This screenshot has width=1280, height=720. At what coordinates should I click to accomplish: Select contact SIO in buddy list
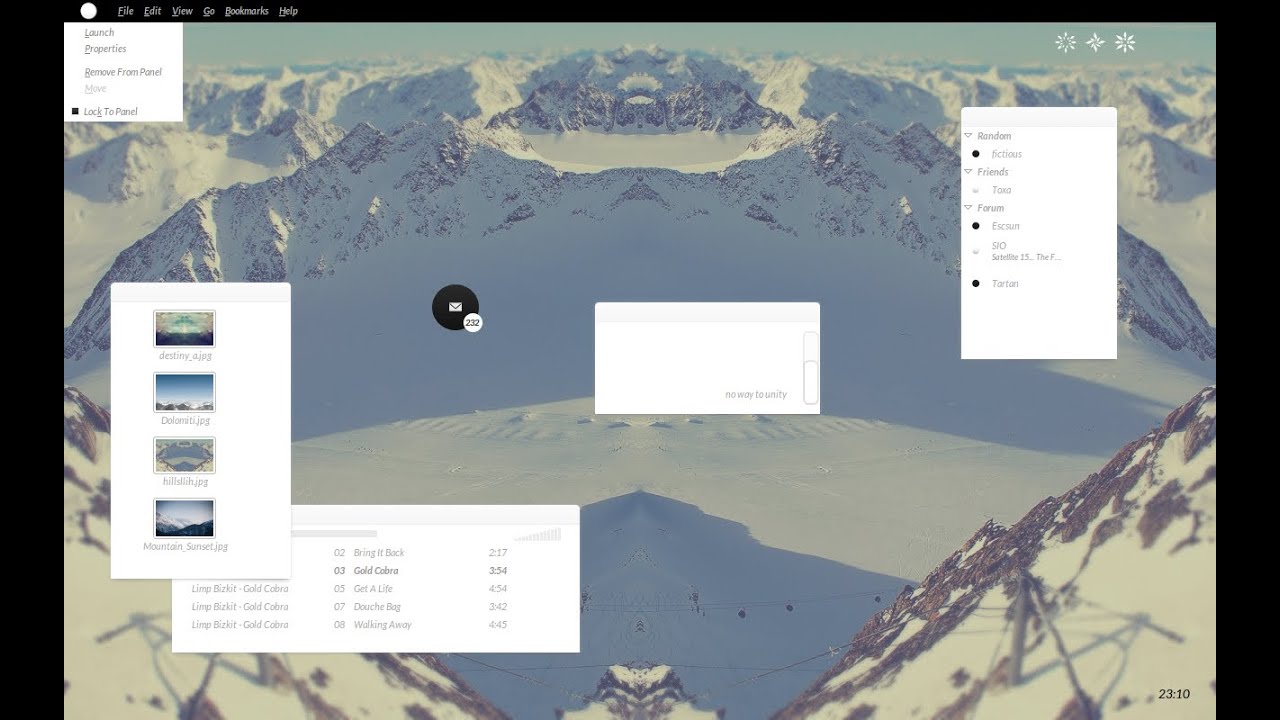999,245
